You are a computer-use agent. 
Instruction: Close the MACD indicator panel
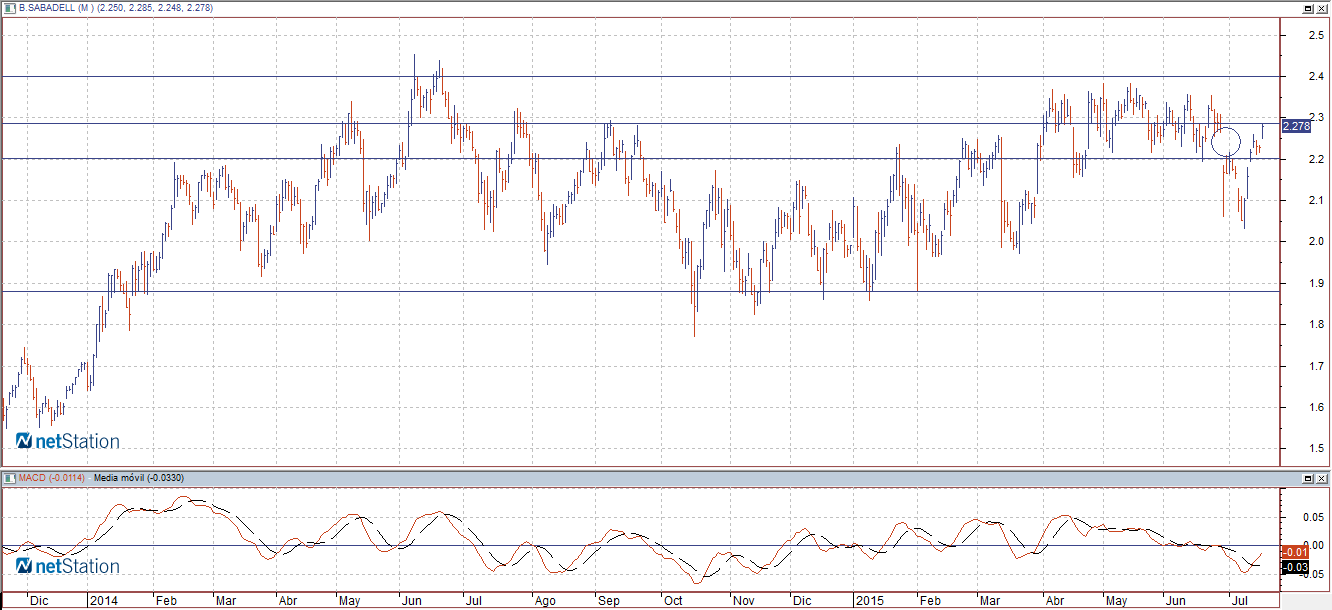coord(1322,478)
